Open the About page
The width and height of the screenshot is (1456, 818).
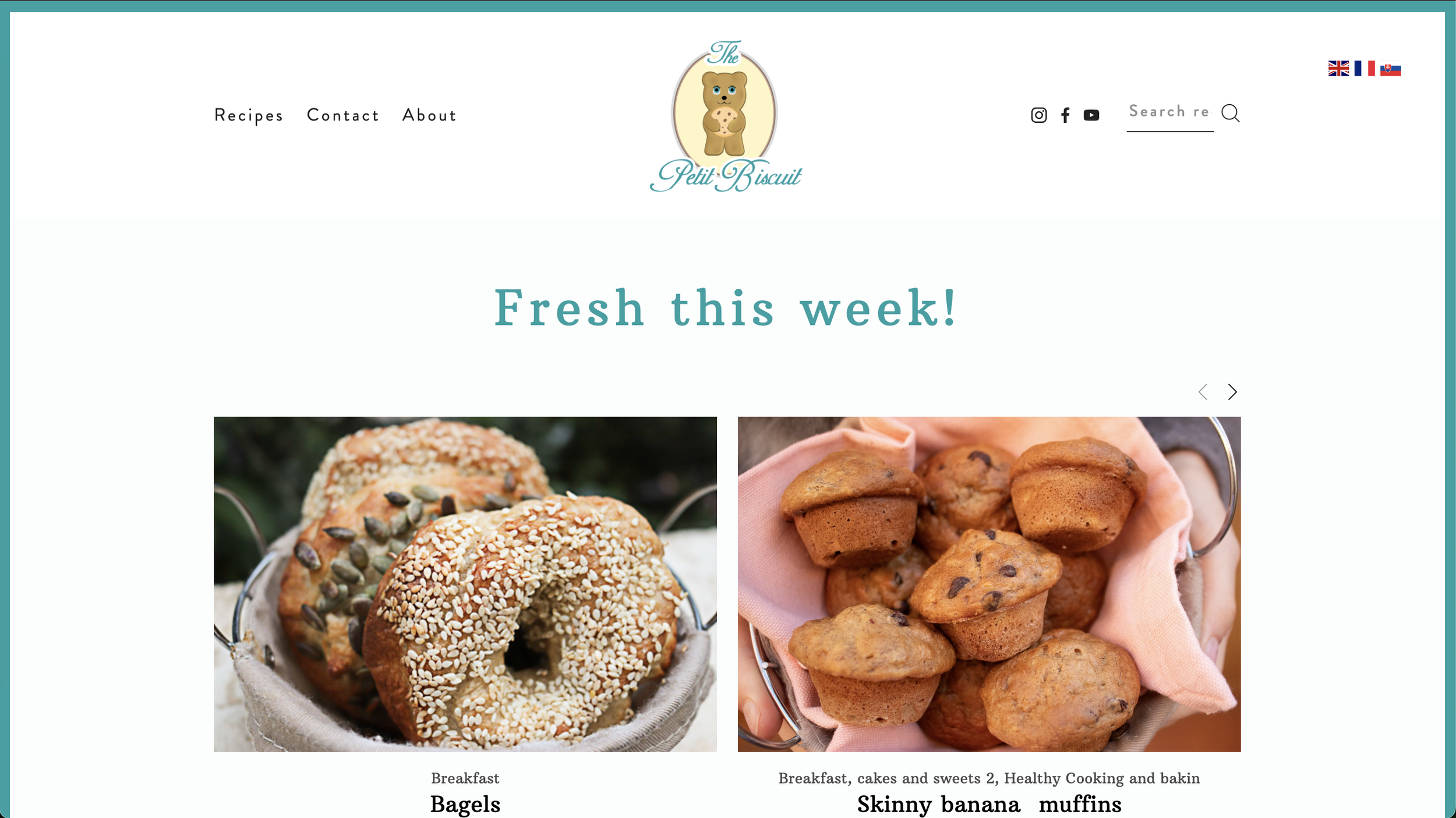(x=429, y=115)
